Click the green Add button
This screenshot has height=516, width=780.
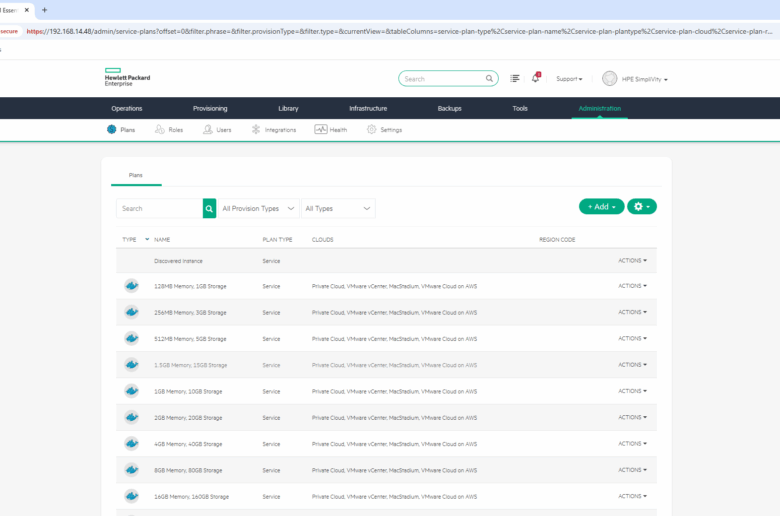click(x=601, y=207)
